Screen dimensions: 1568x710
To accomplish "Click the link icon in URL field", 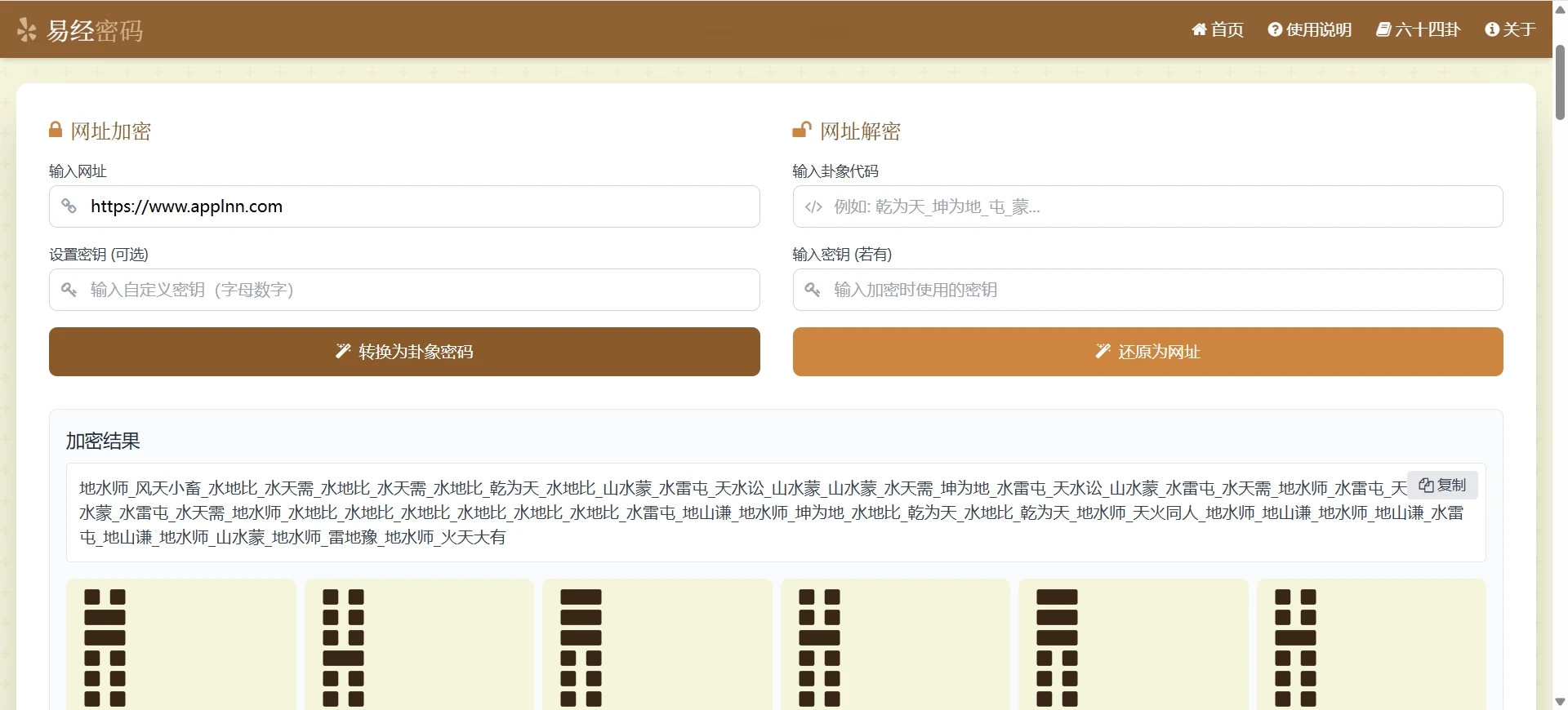I will [x=69, y=206].
